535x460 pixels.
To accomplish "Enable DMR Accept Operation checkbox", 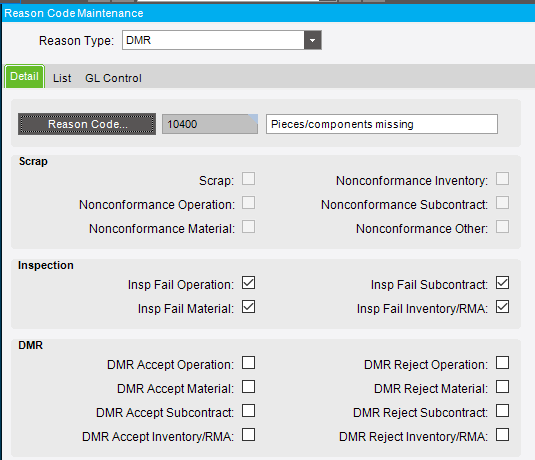I will point(248,363).
